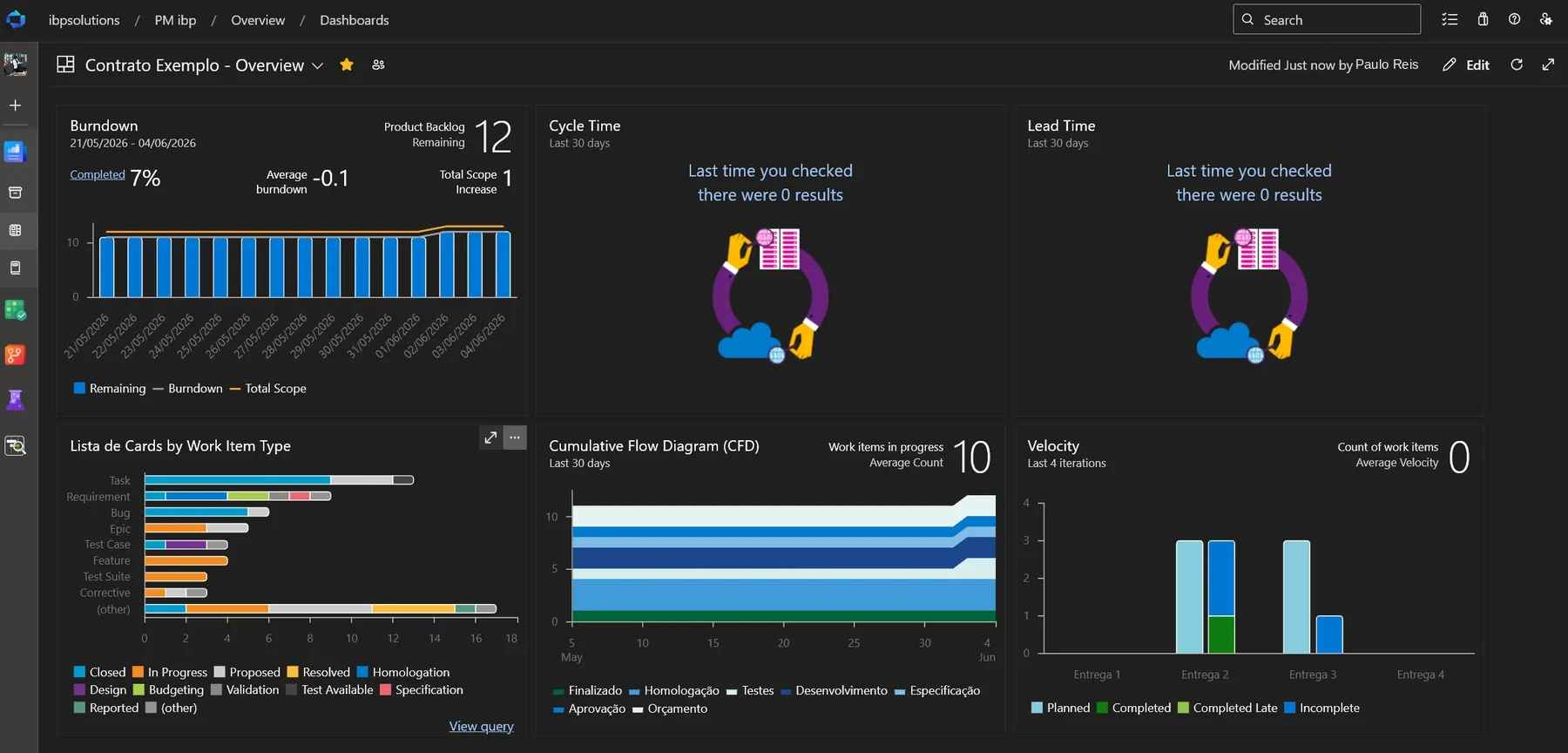Click the Specification legend entry
The height and width of the screenshot is (753, 1568).
tap(422, 689)
